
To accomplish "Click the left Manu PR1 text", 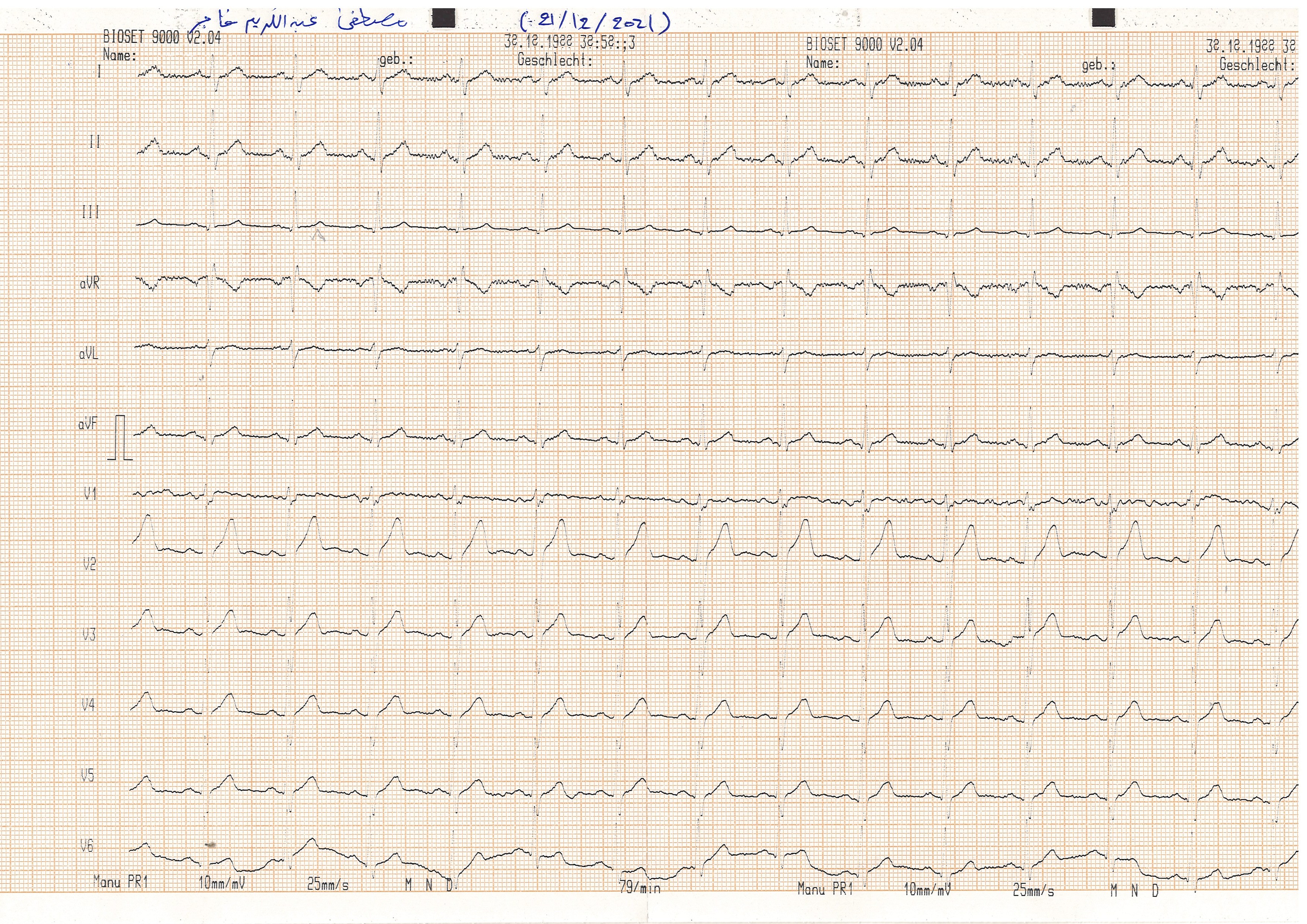I will pyautogui.click(x=121, y=882).
